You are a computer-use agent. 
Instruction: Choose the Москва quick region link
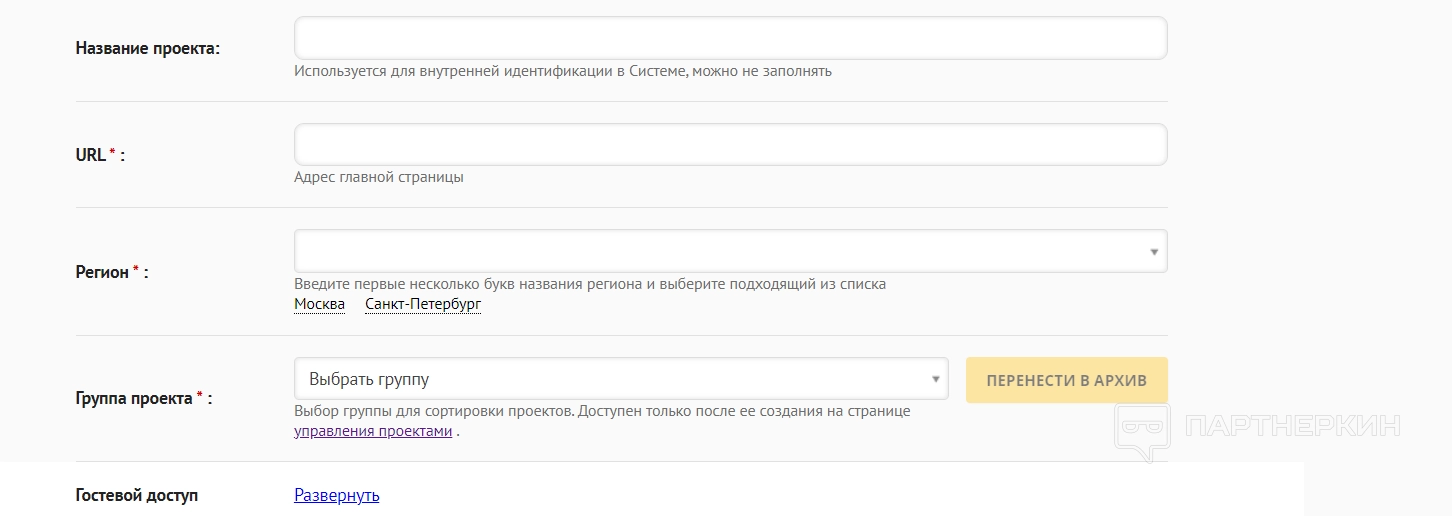pos(319,304)
